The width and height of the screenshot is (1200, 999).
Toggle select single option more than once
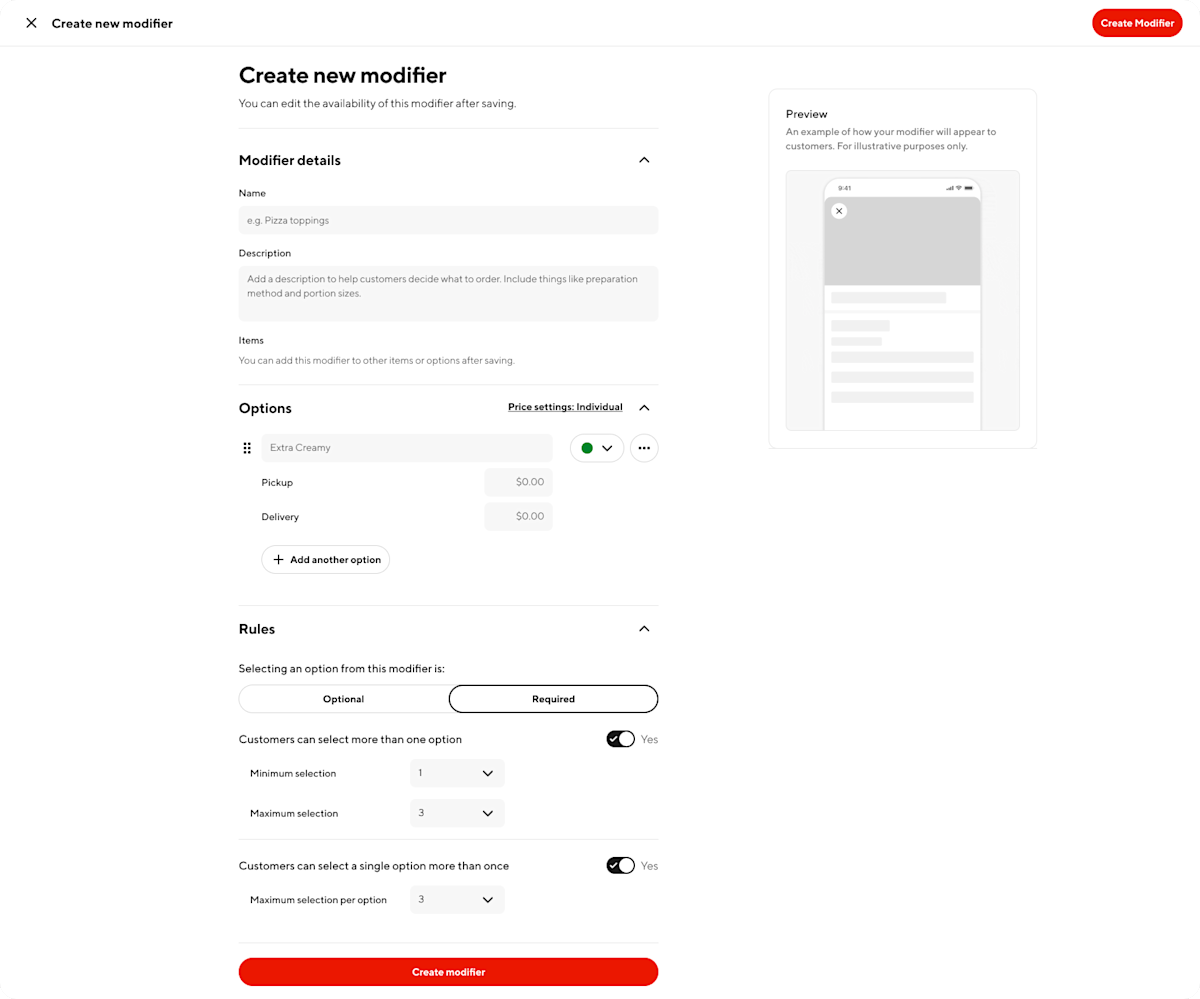[620, 865]
